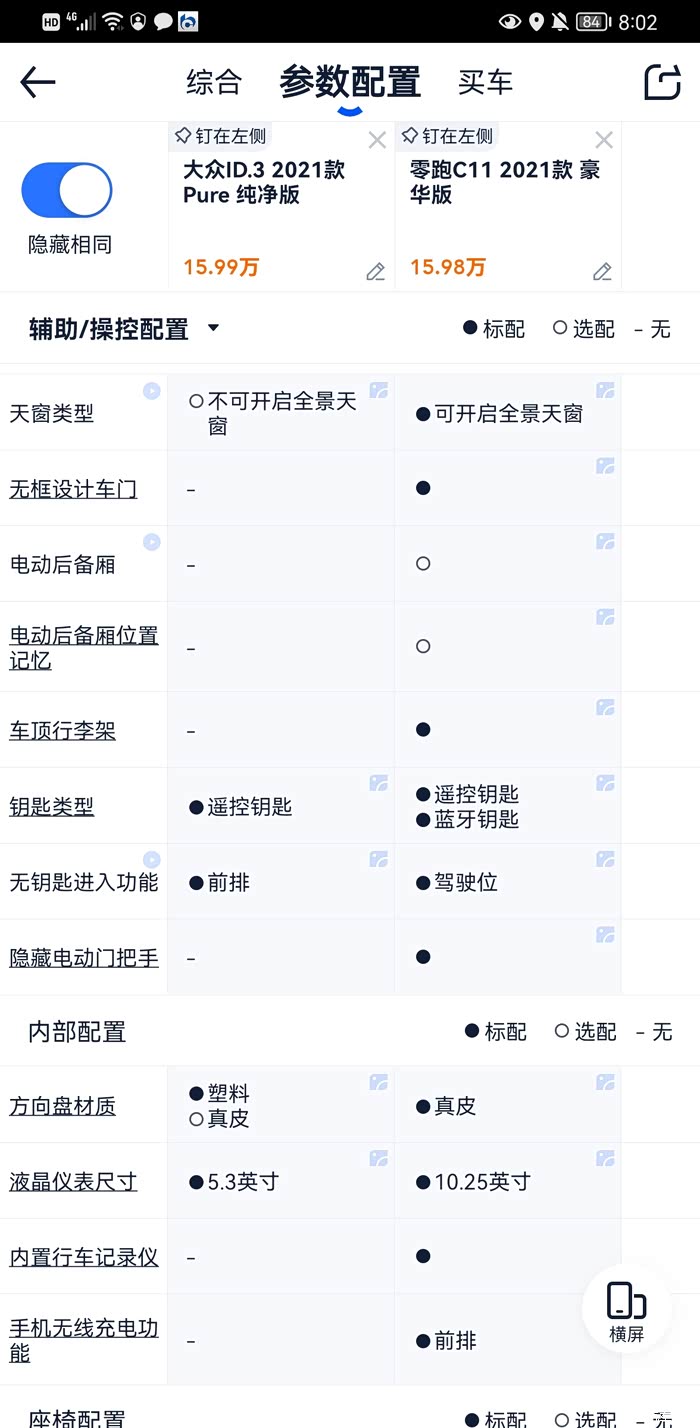Tap the back arrow icon
The image size is (700, 1428).
(38, 82)
